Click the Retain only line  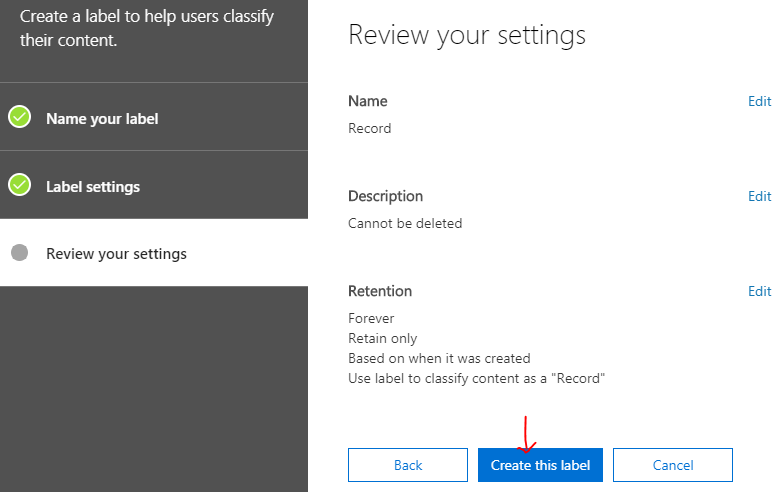click(383, 339)
